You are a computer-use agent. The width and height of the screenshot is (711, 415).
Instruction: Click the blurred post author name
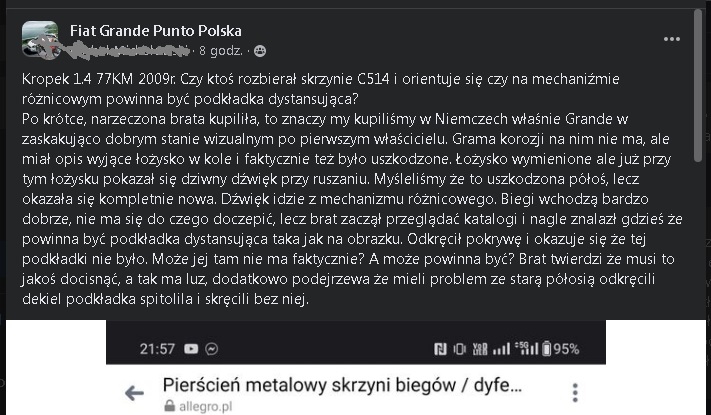click(x=130, y=49)
